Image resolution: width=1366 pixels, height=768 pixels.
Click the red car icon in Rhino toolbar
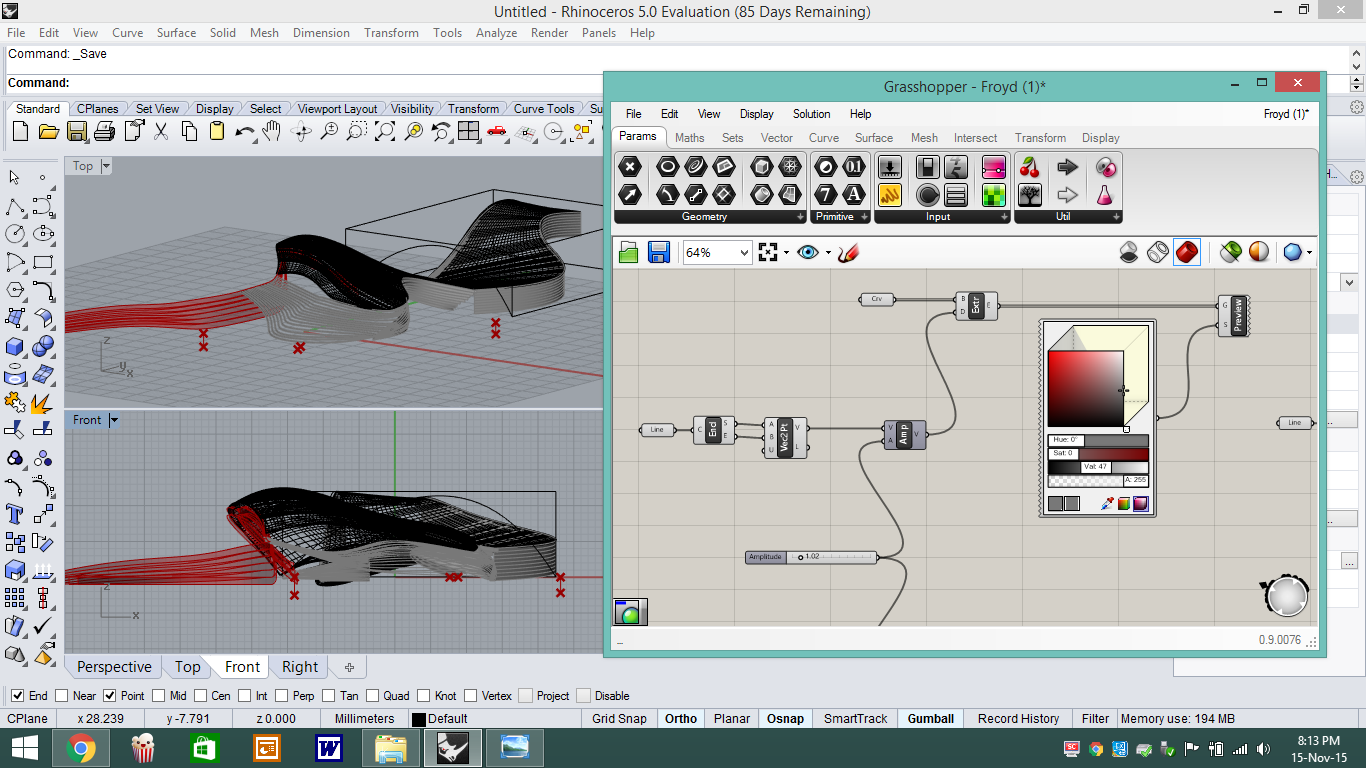point(497,132)
